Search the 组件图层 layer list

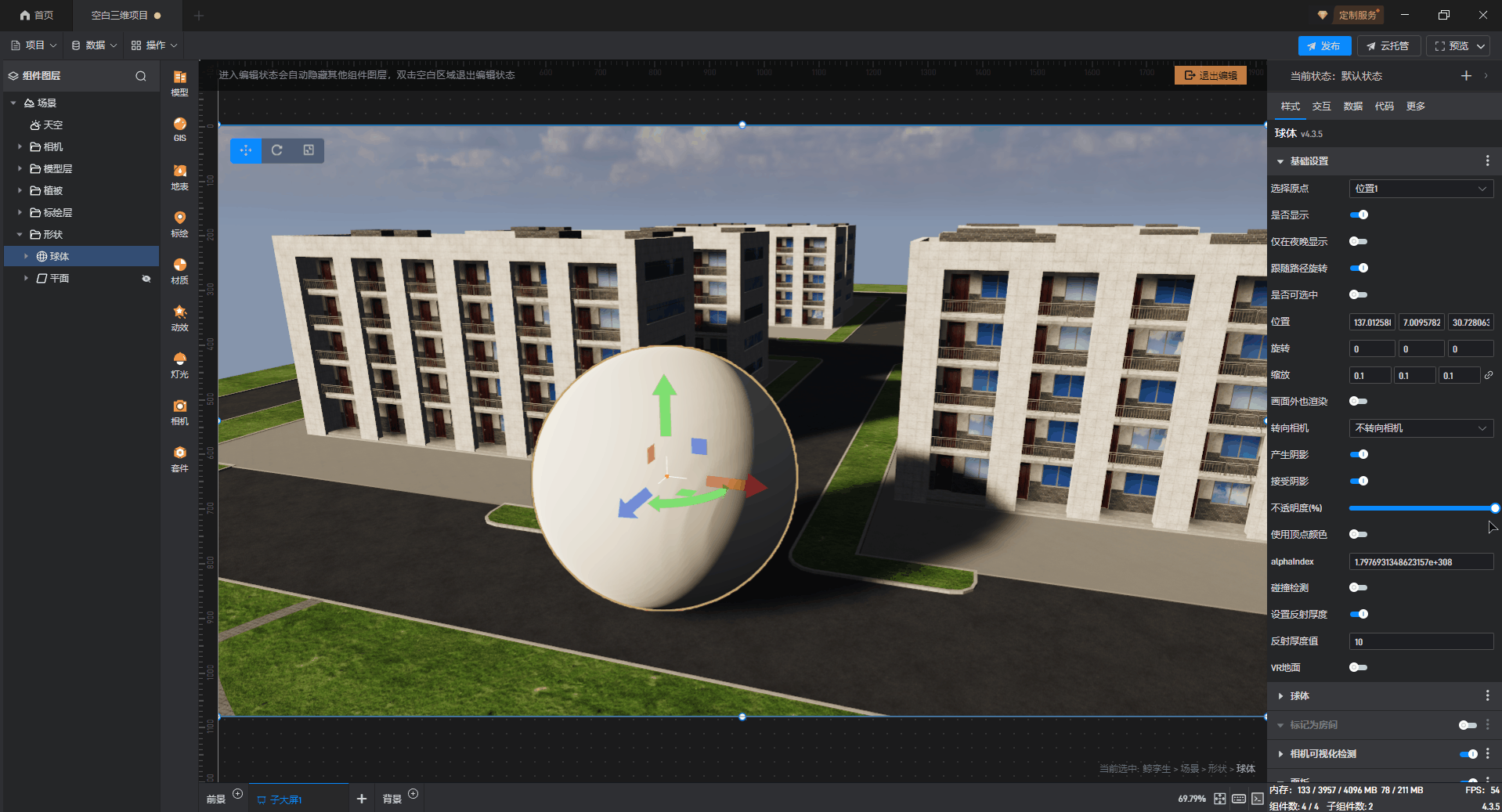click(141, 76)
